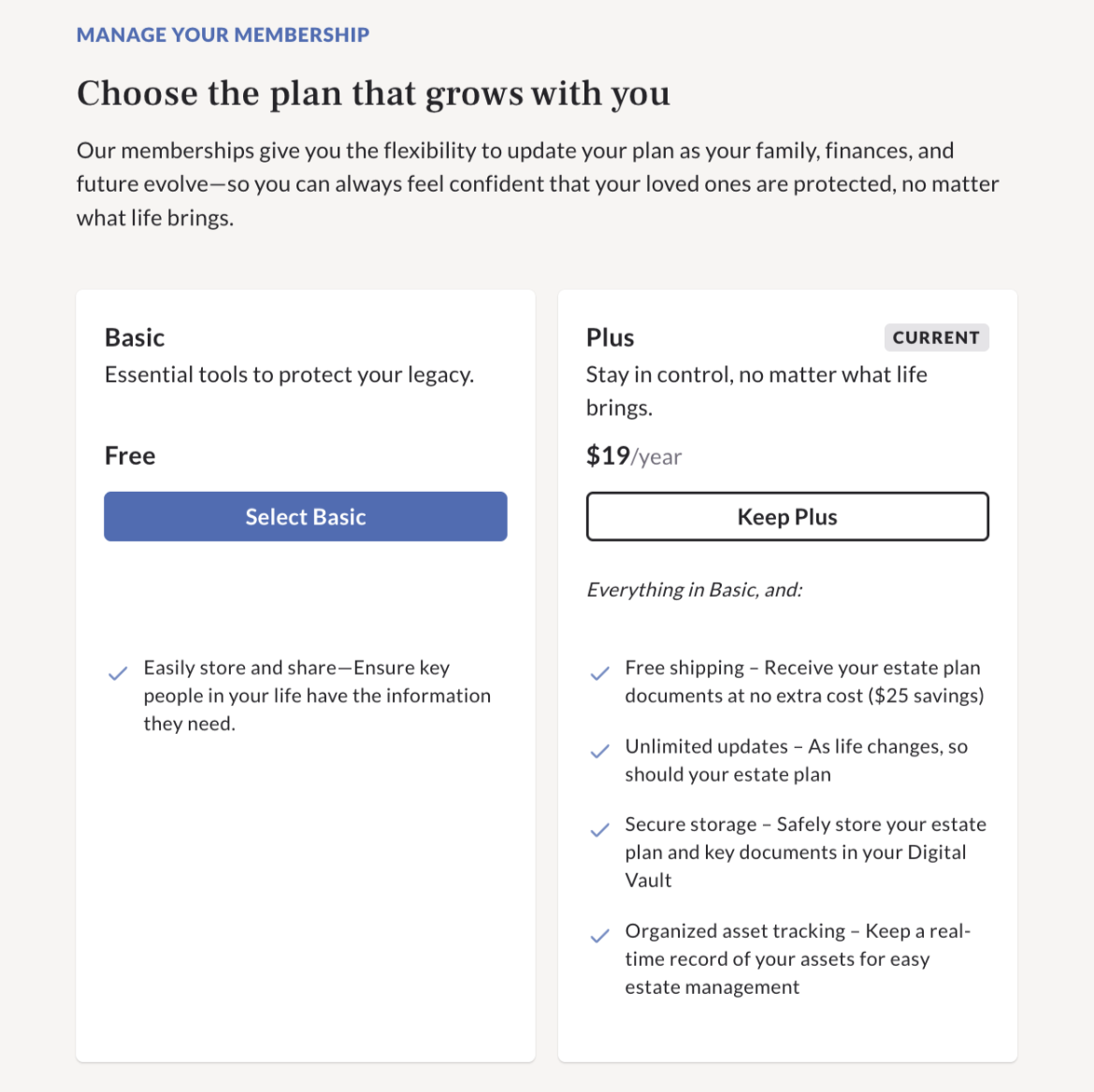Click the checkmark beside Secure storage
1094x1092 pixels.
(599, 830)
